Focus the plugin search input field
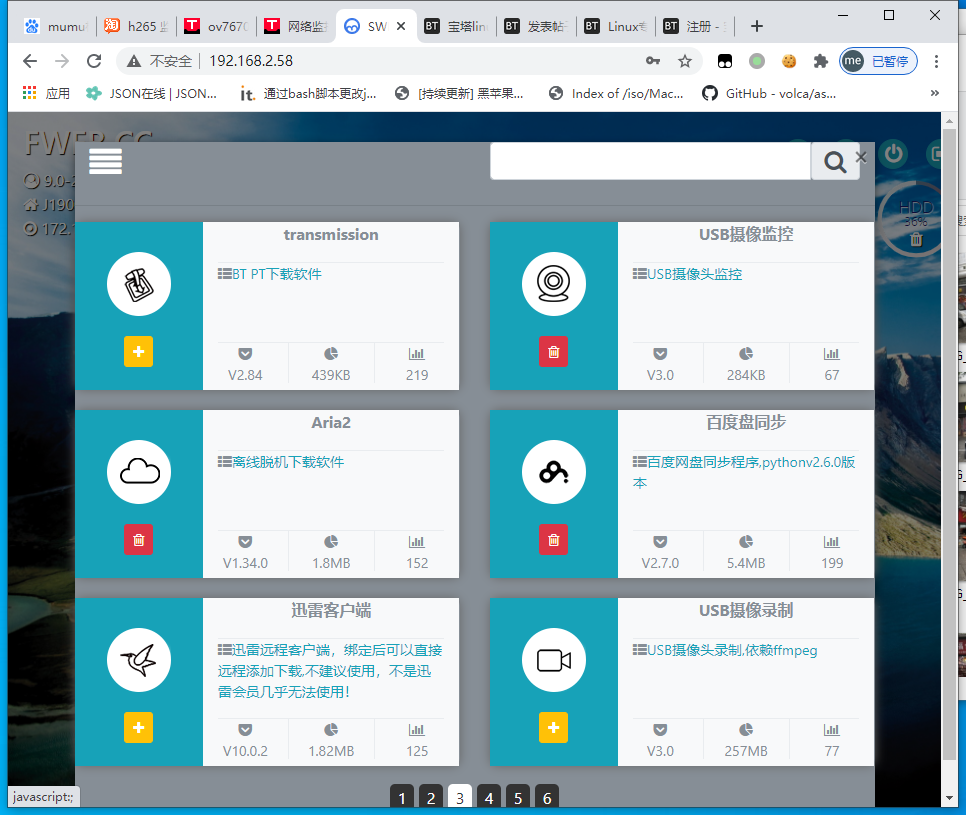 pos(650,161)
